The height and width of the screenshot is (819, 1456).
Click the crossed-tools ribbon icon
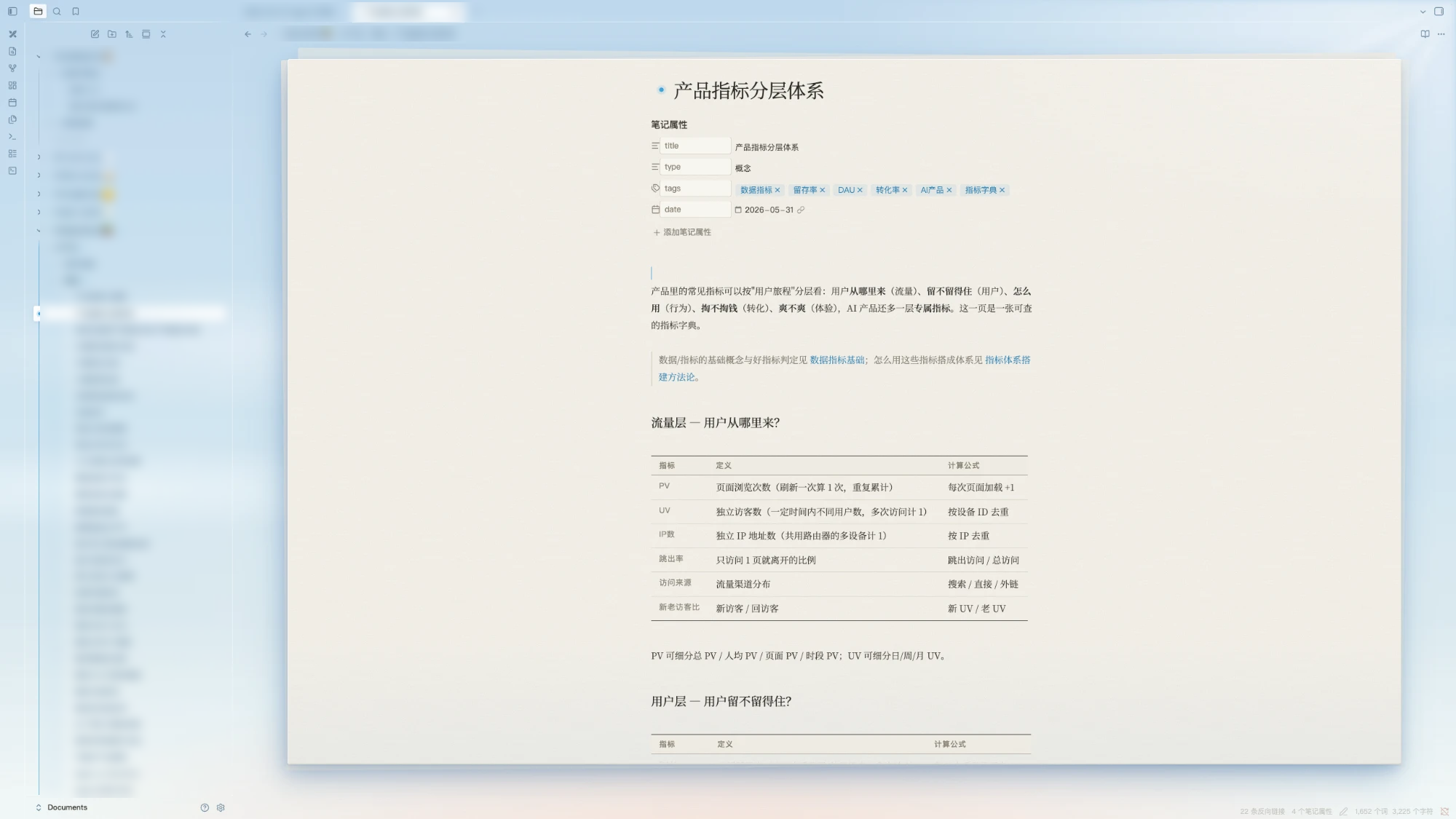pos(12,34)
